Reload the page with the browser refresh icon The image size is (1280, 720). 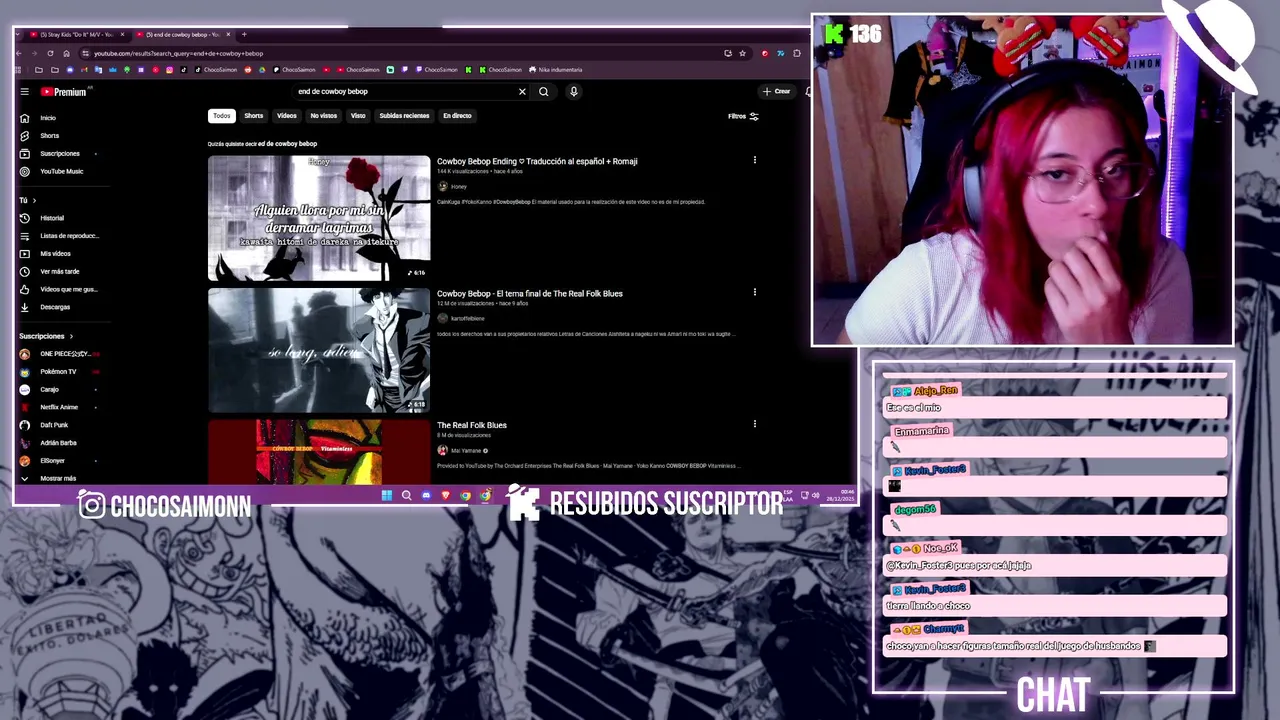50,53
